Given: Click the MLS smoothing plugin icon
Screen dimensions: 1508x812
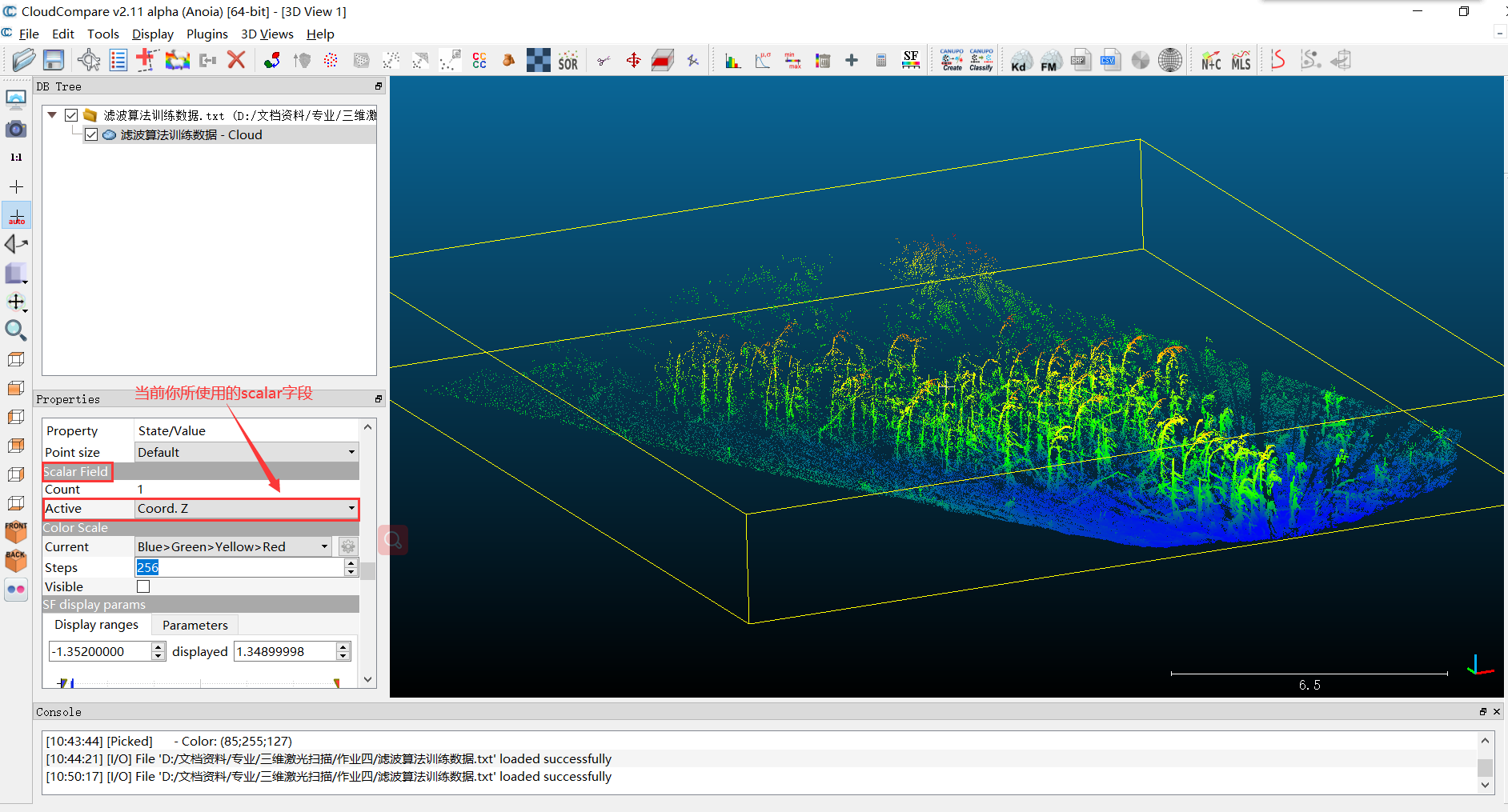Looking at the screenshot, I should coord(1241,61).
